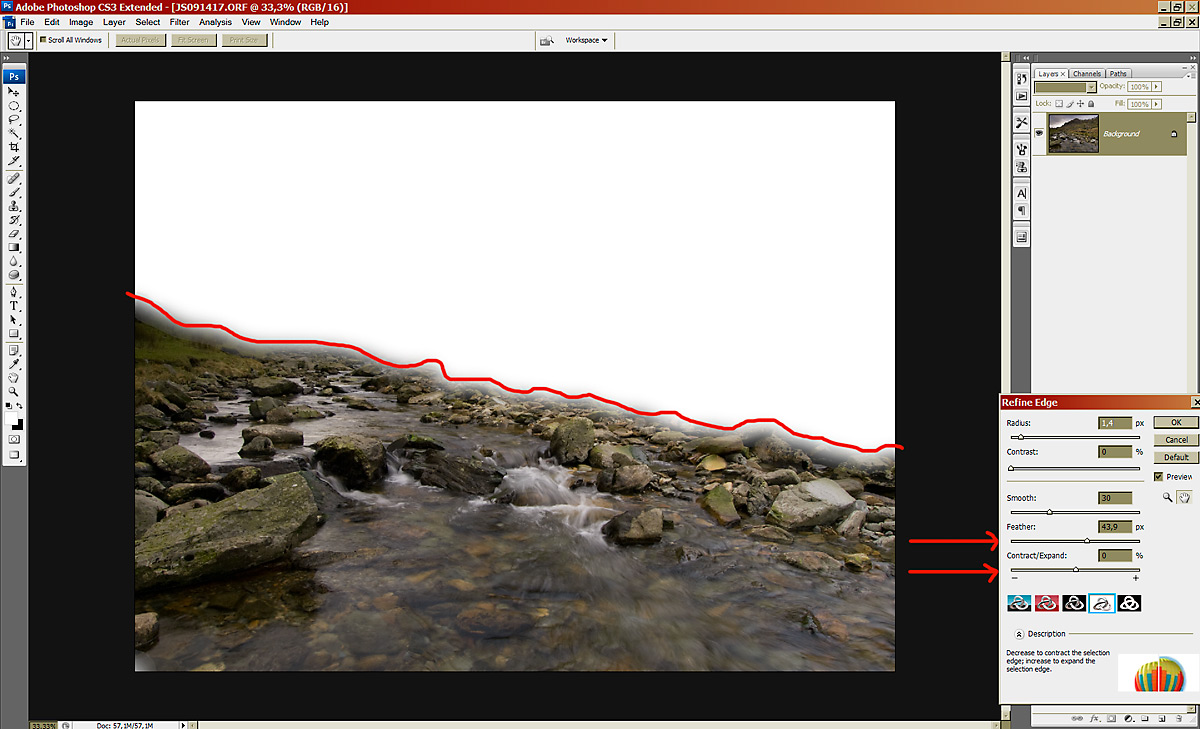
Task: Choose the Gradient tool
Action: [14, 247]
